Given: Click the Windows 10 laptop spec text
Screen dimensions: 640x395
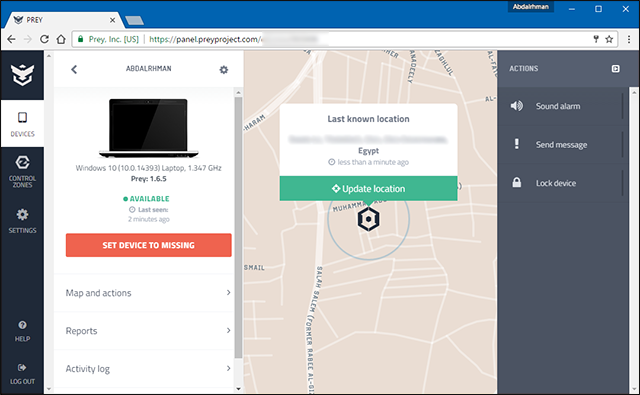Looking at the screenshot, I should [x=149, y=168].
